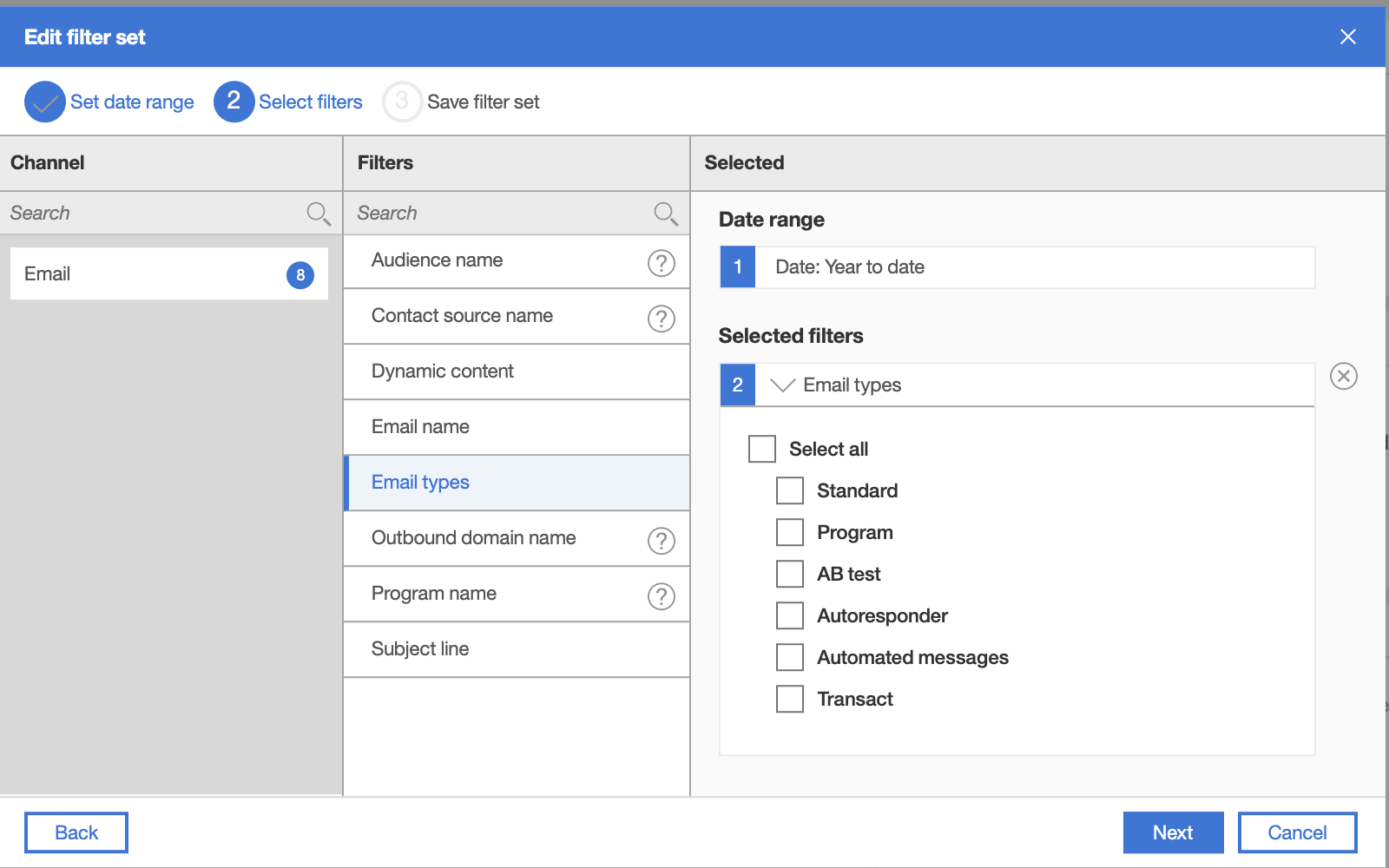Show help for Outbound domain name

(x=661, y=541)
